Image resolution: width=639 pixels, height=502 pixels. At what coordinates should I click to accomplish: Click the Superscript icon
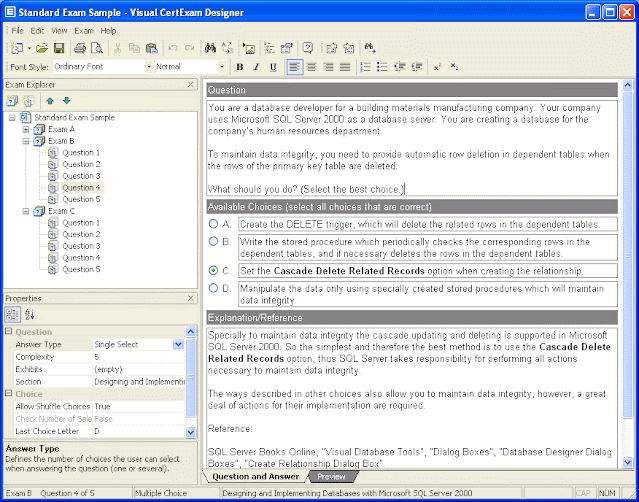click(438, 67)
